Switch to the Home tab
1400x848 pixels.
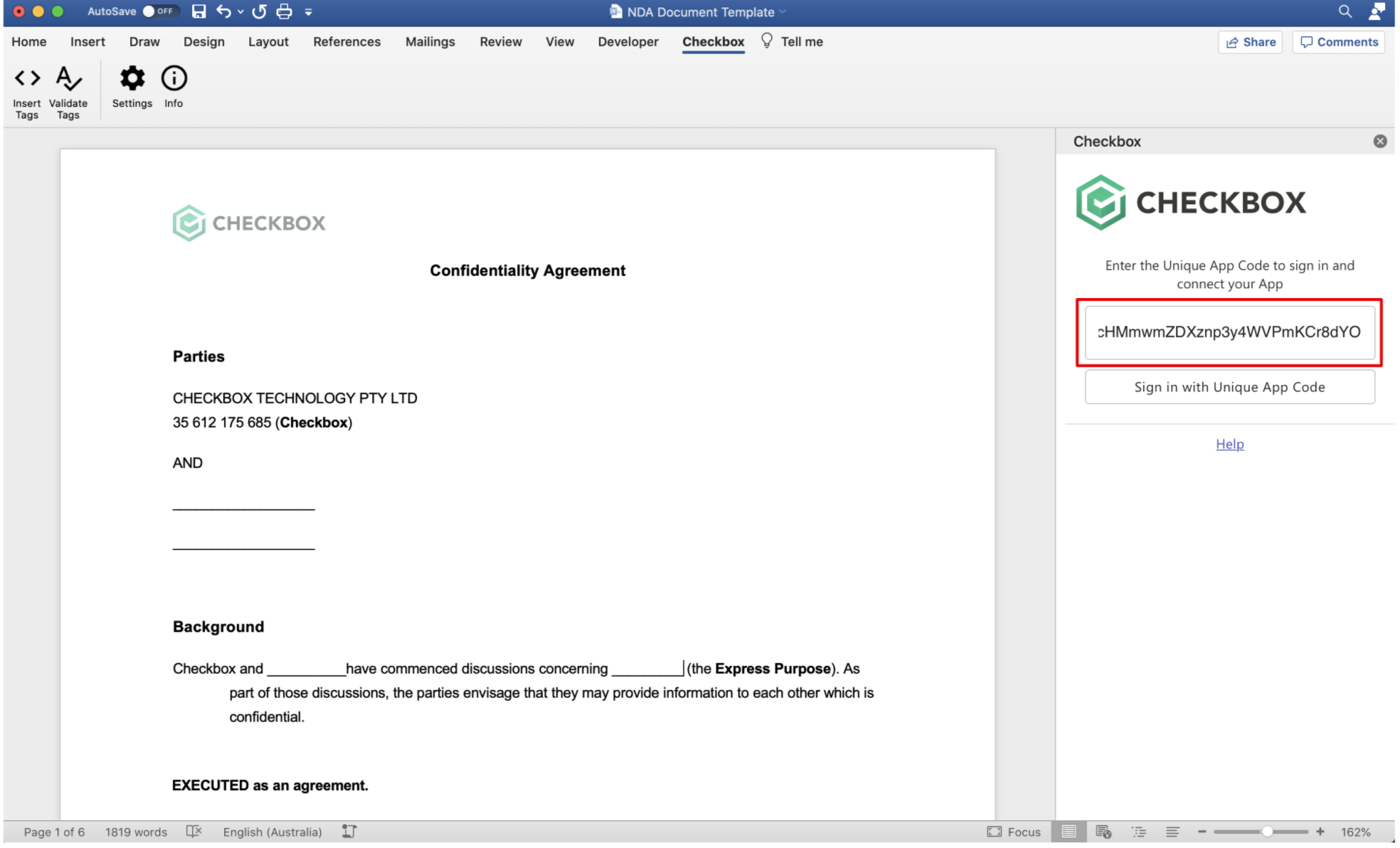pyautogui.click(x=29, y=42)
